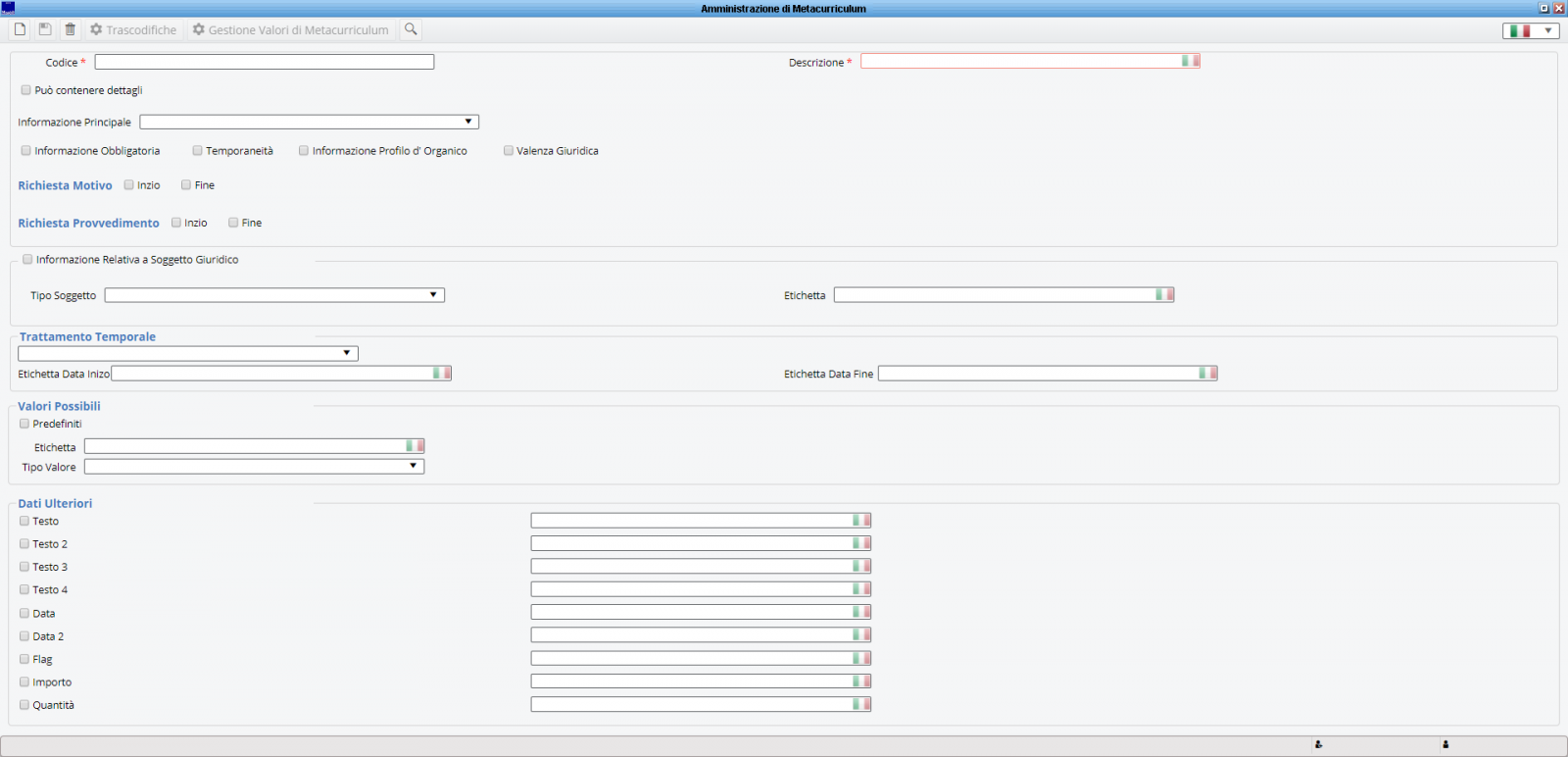Open Gestione Valori di Metacurriculum

290,30
